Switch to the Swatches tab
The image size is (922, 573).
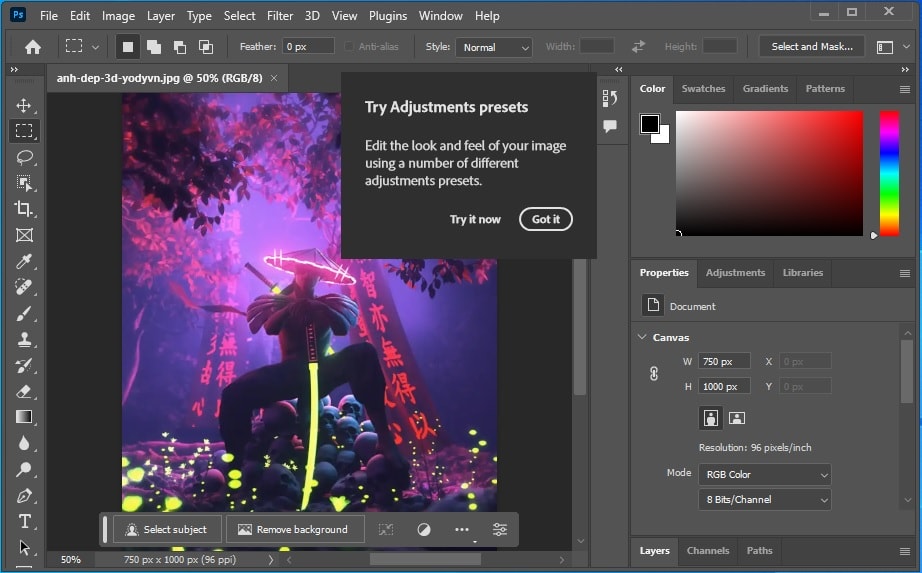point(703,89)
